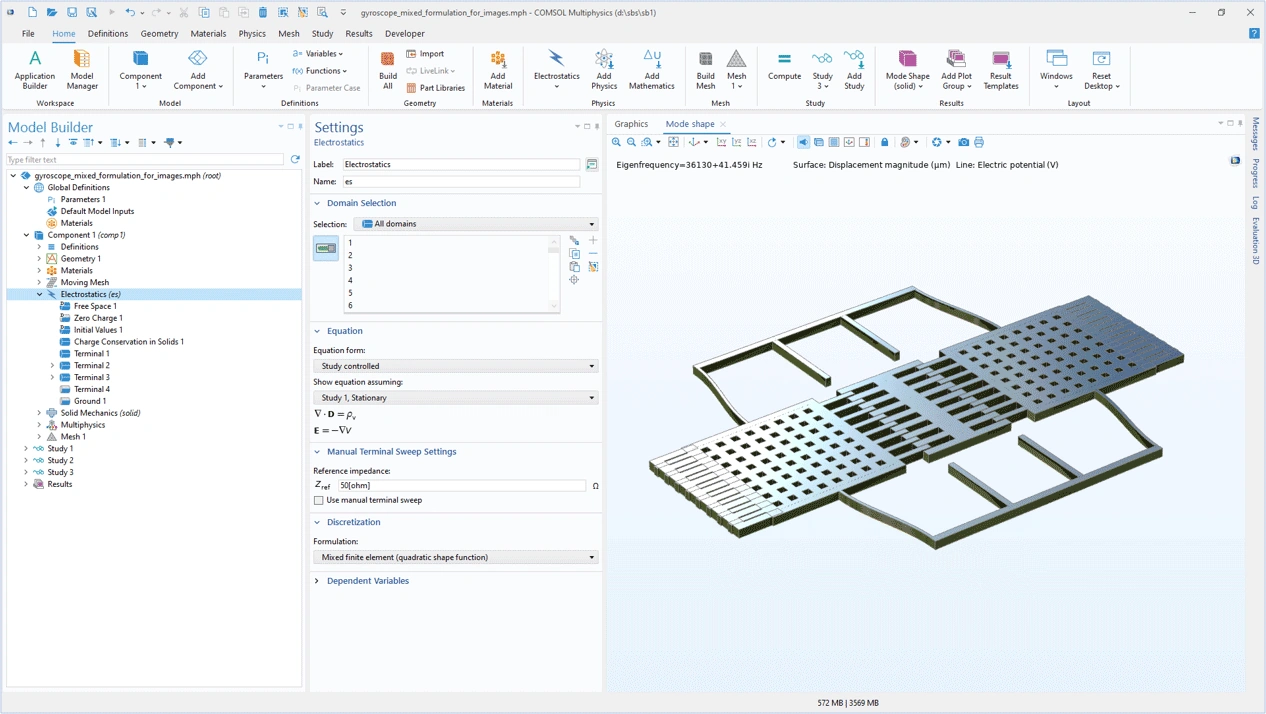Open the Physics ribbon tab

point(252,33)
